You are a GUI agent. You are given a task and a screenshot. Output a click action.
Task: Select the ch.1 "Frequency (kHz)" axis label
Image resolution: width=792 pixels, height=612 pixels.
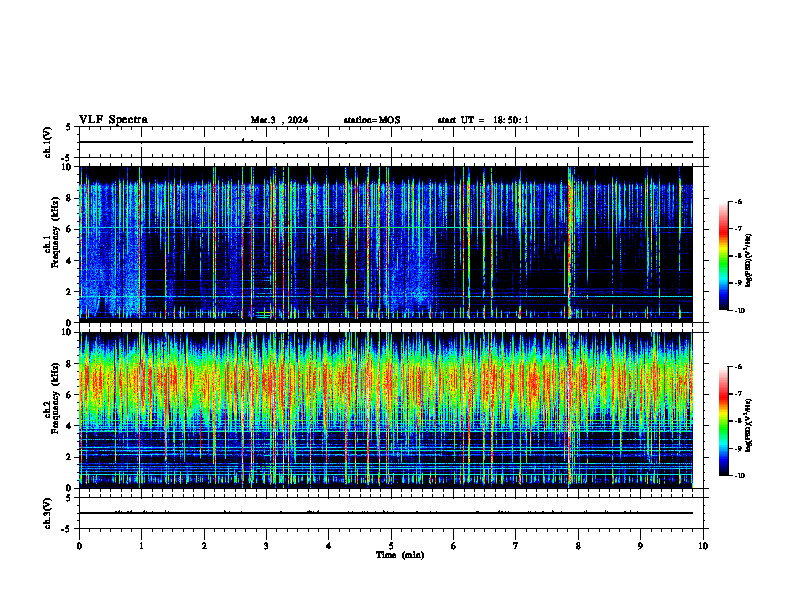click(55, 232)
